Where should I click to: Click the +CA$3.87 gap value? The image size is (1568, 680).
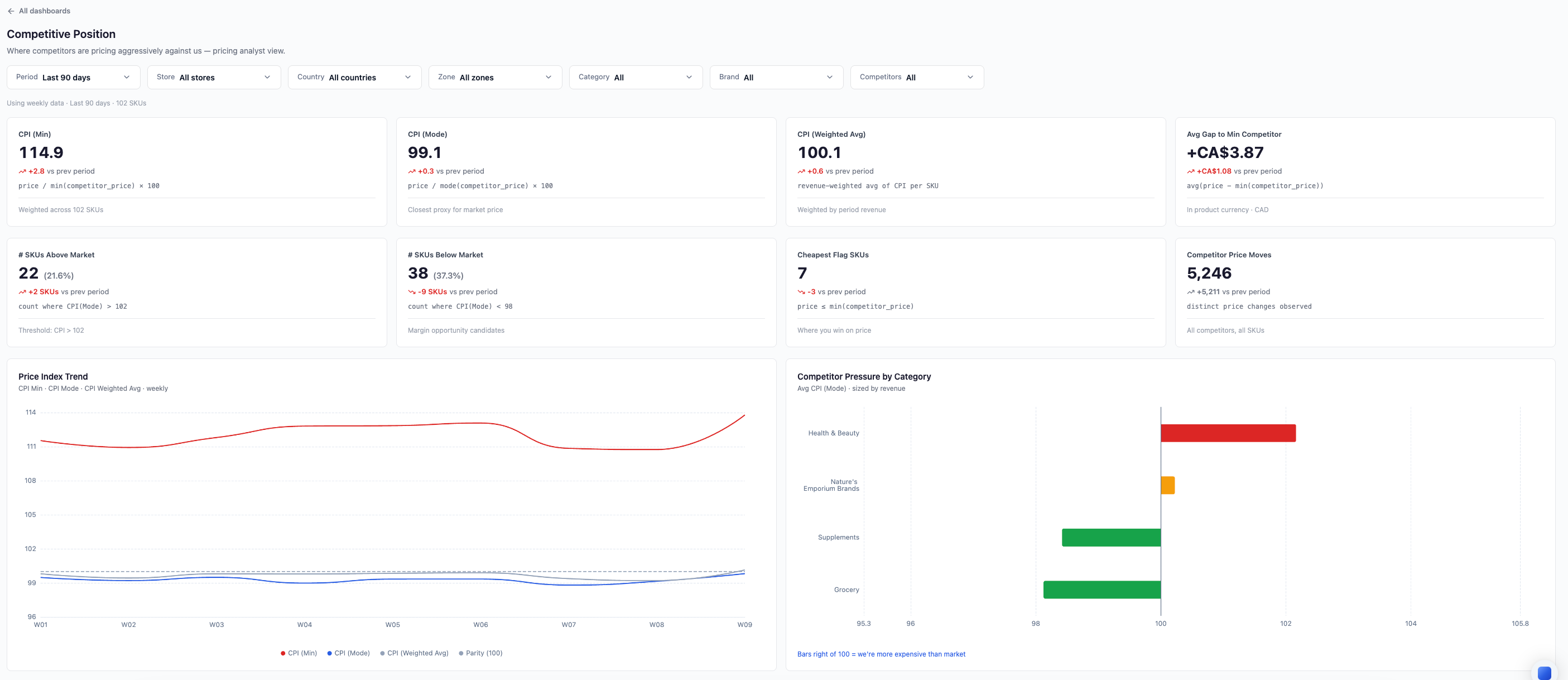pos(1225,153)
